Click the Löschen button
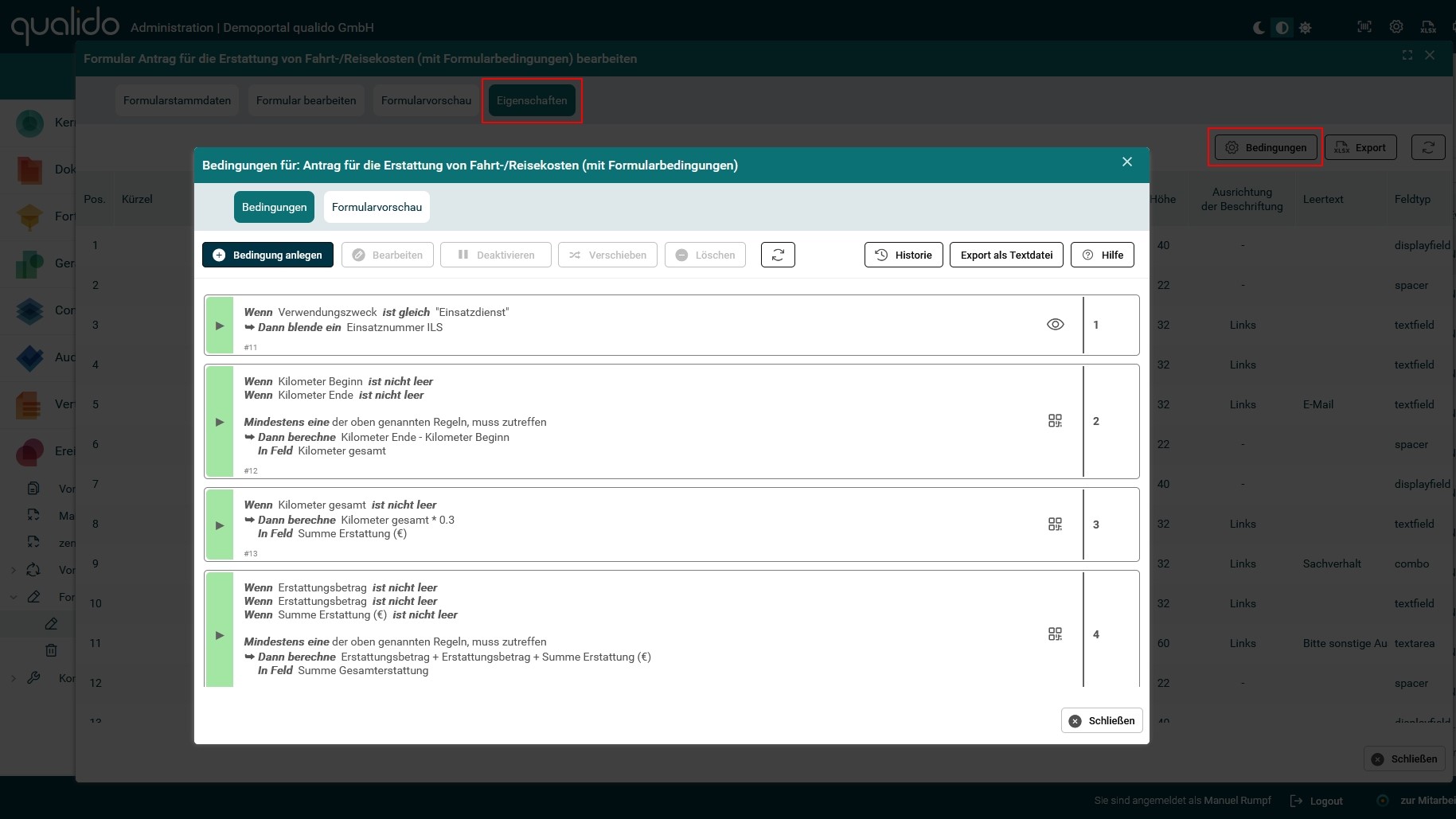This screenshot has height=819, width=1456. pos(705,255)
